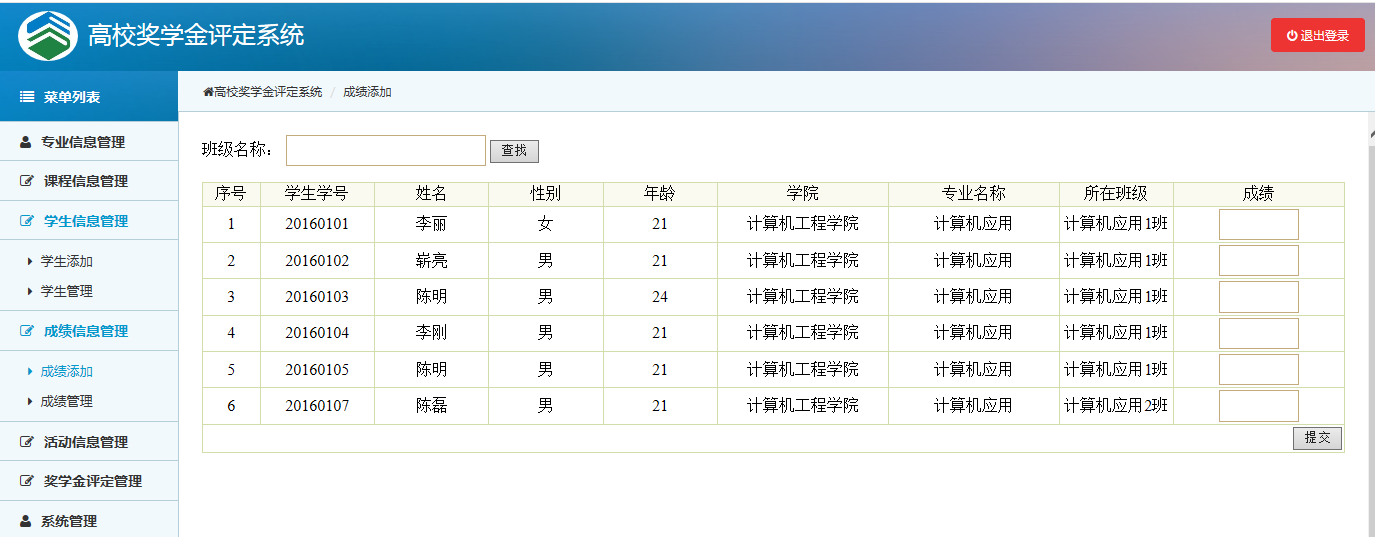This screenshot has height=537, width=1375.
Task: Click the 高校奖学金评定系统 header title
Action: click(x=196, y=36)
